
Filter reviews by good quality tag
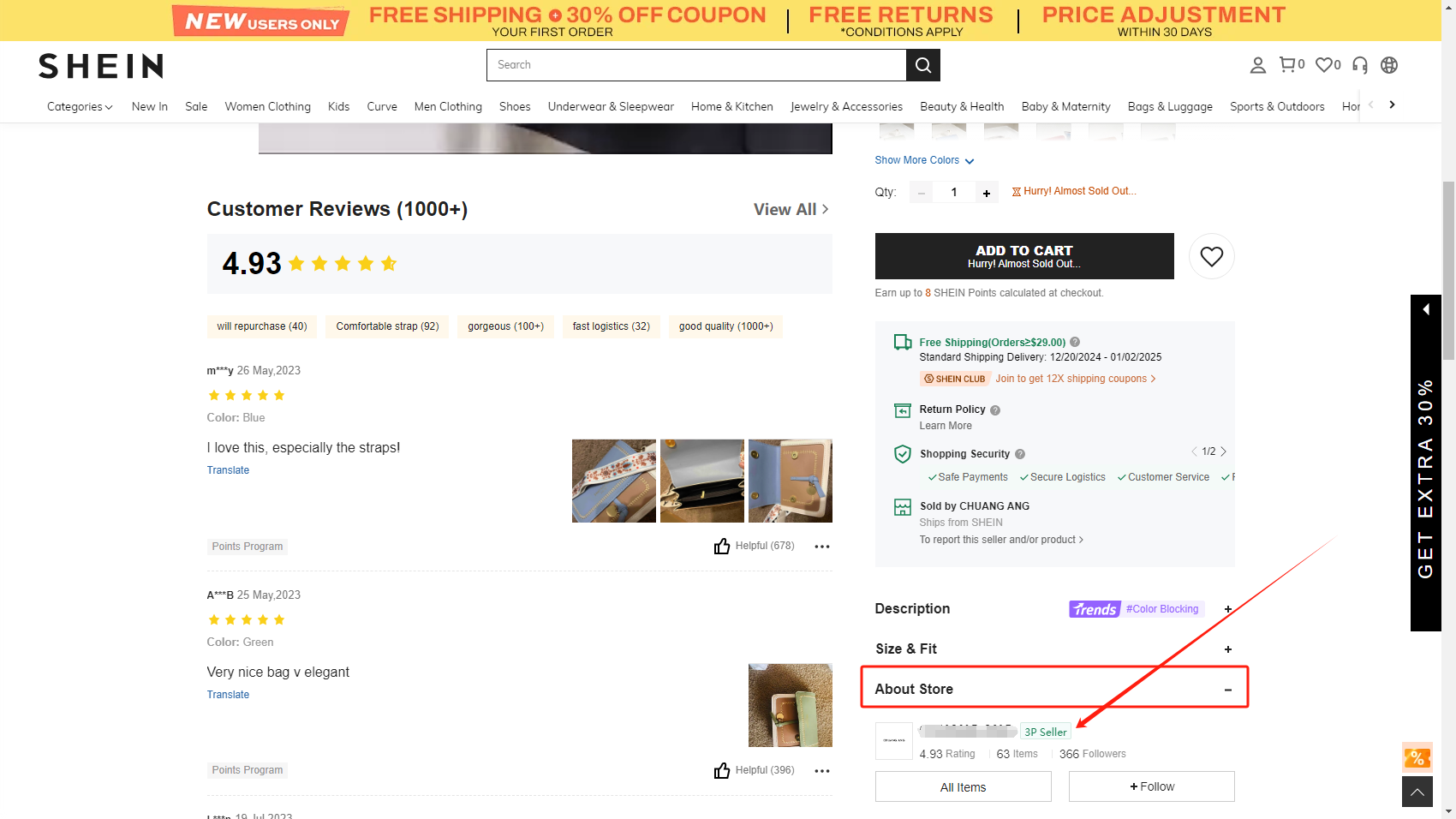(x=725, y=326)
